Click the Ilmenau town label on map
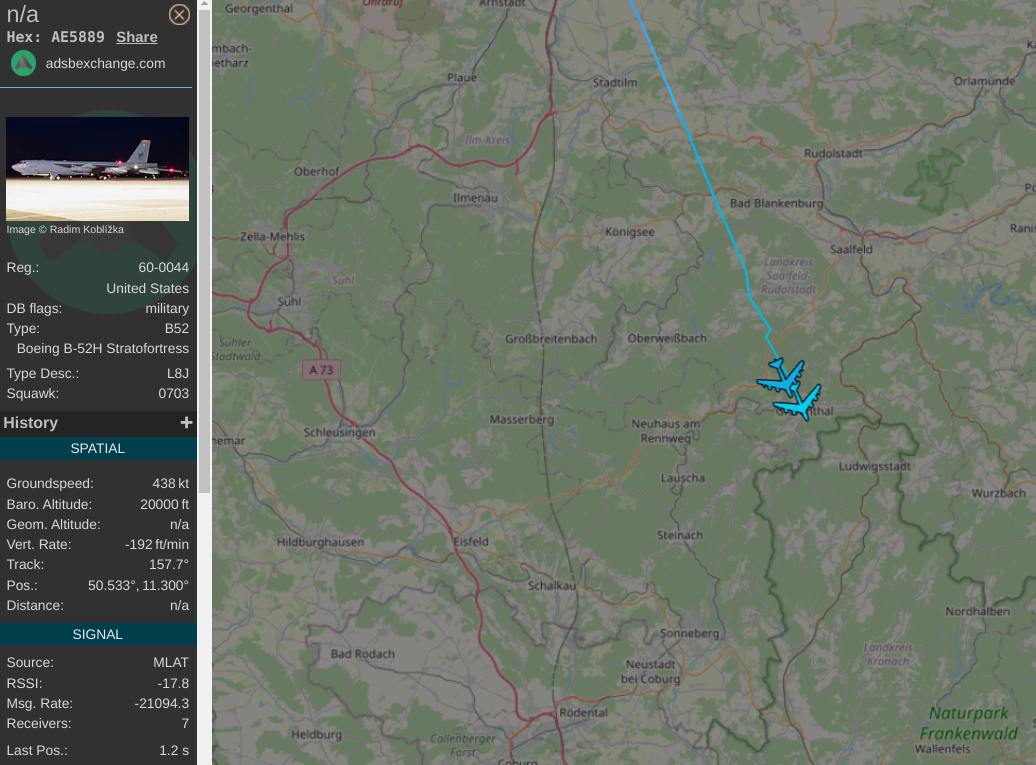 pyautogui.click(x=476, y=198)
